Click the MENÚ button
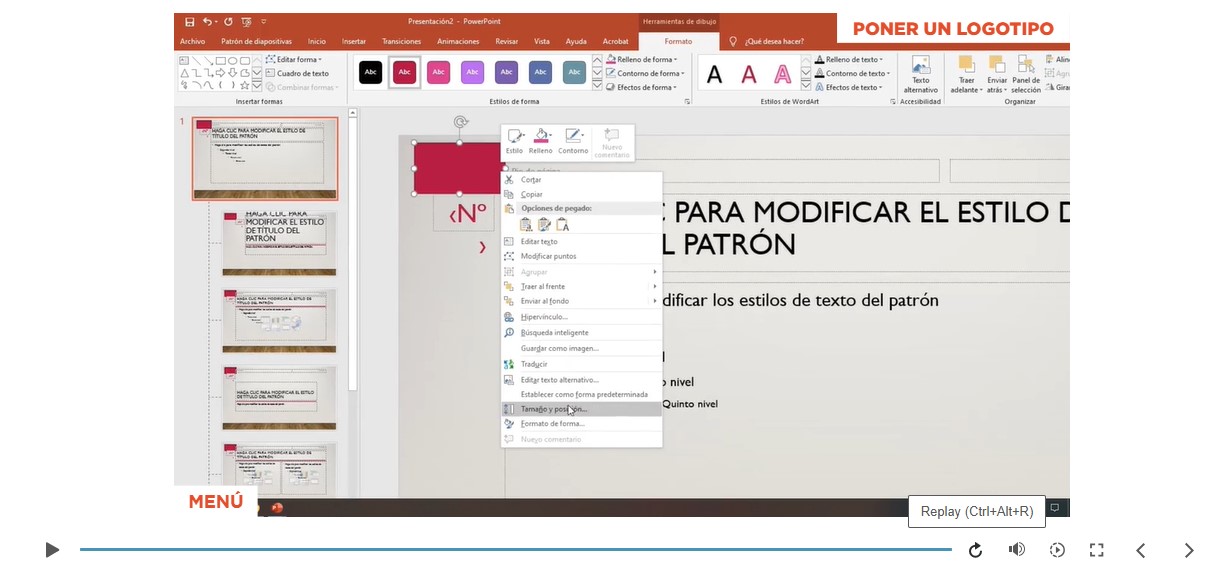 pos(215,502)
